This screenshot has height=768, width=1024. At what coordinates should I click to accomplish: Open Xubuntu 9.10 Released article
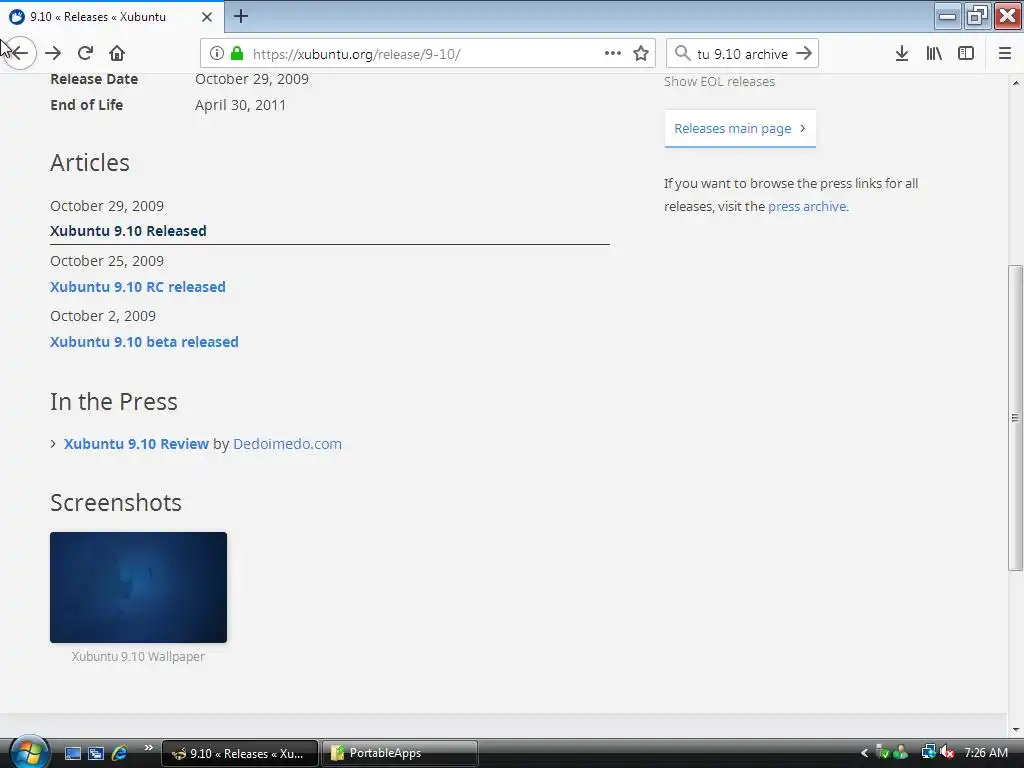pyautogui.click(x=128, y=231)
